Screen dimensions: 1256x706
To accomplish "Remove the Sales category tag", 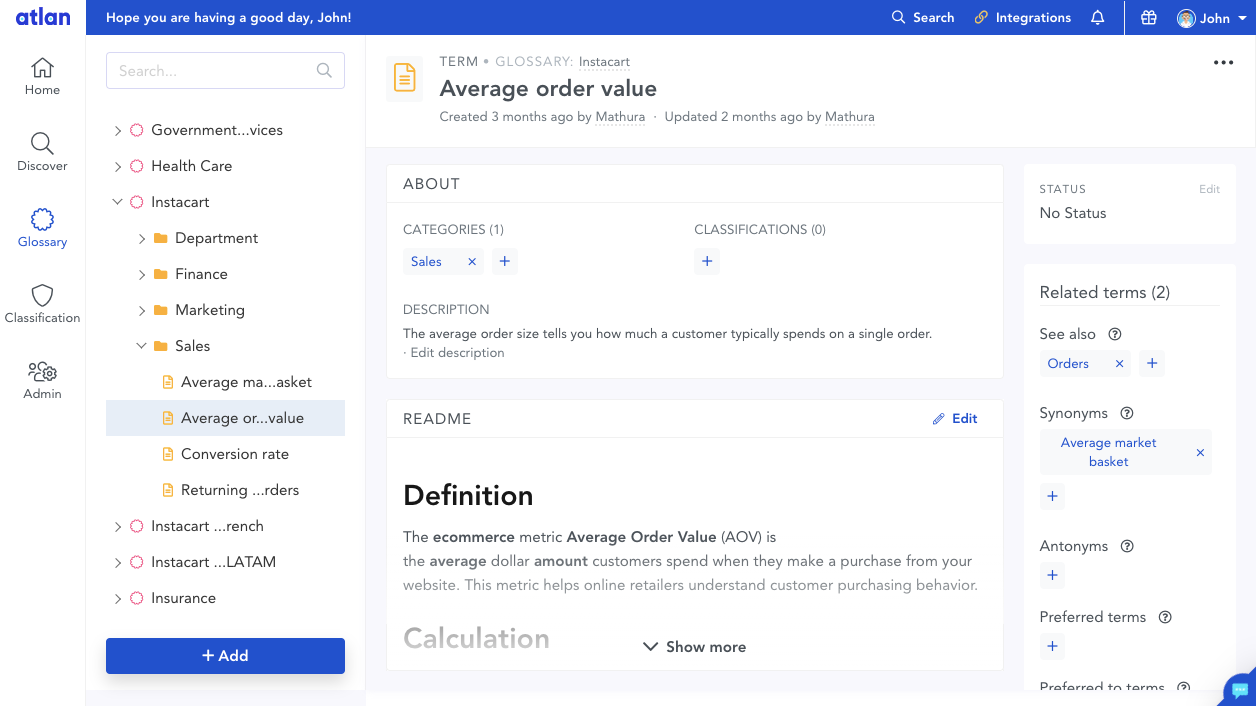I will [472, 262].
